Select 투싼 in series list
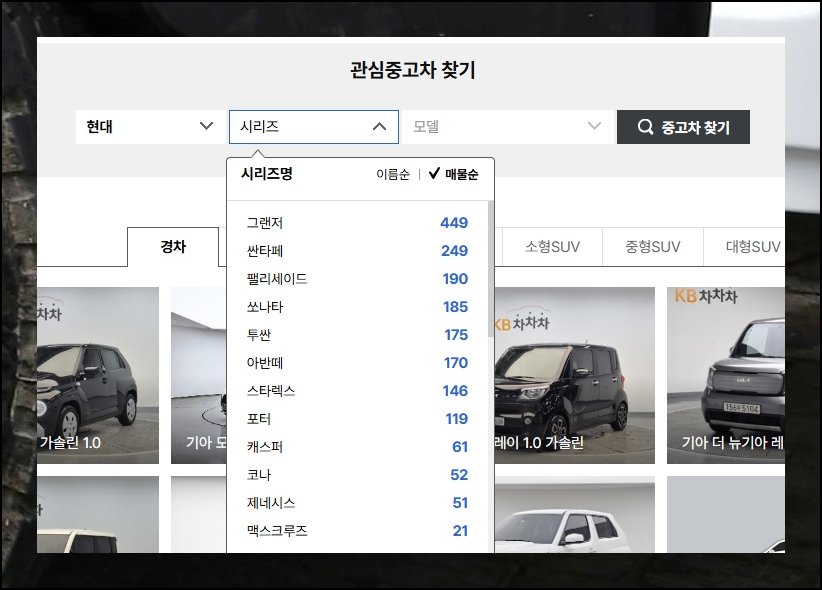 tap(357, 335)
